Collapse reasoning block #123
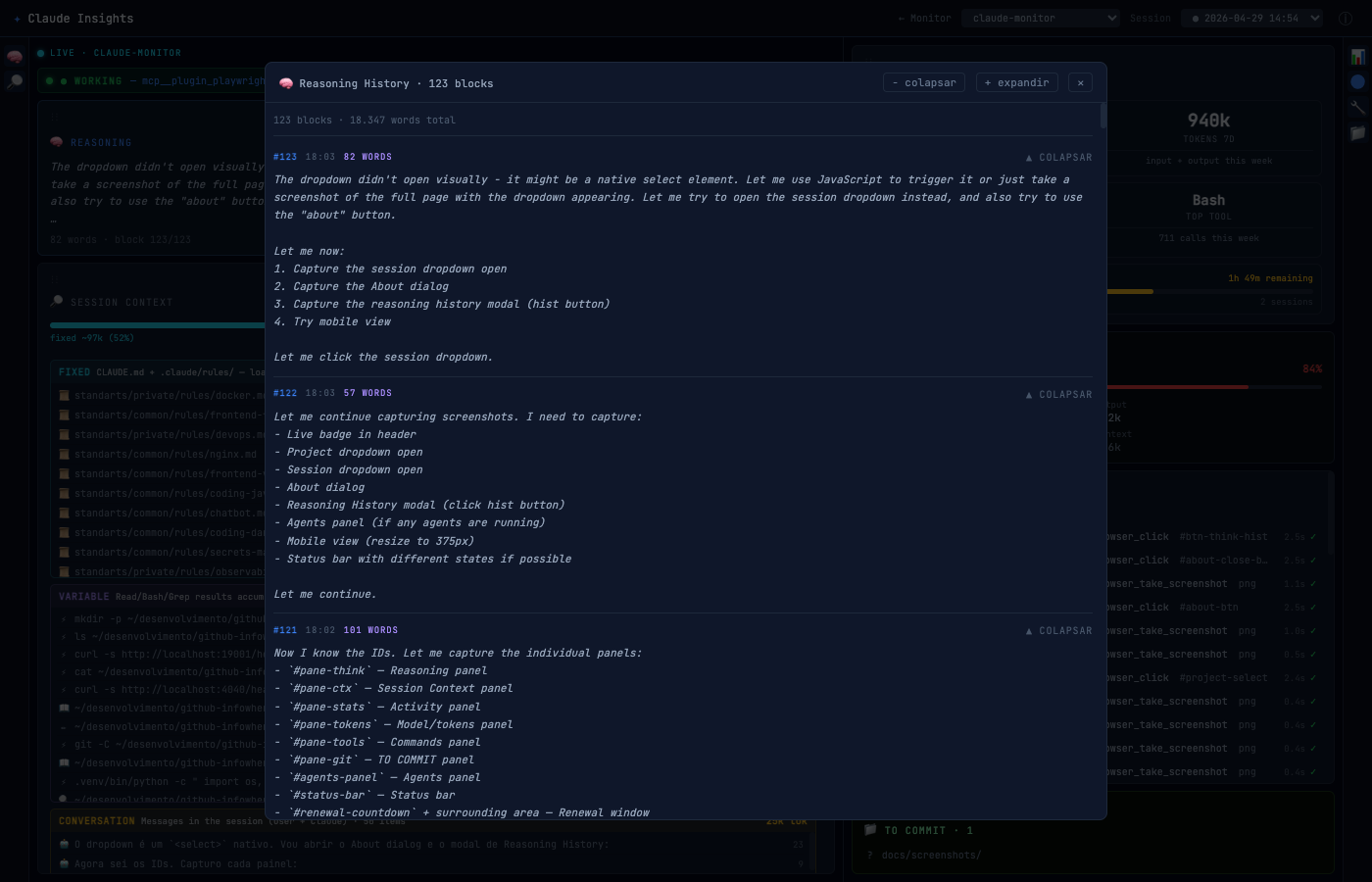Image resolution: width=1372 pixels, height=882 pixels. (x=1058, y=158)
